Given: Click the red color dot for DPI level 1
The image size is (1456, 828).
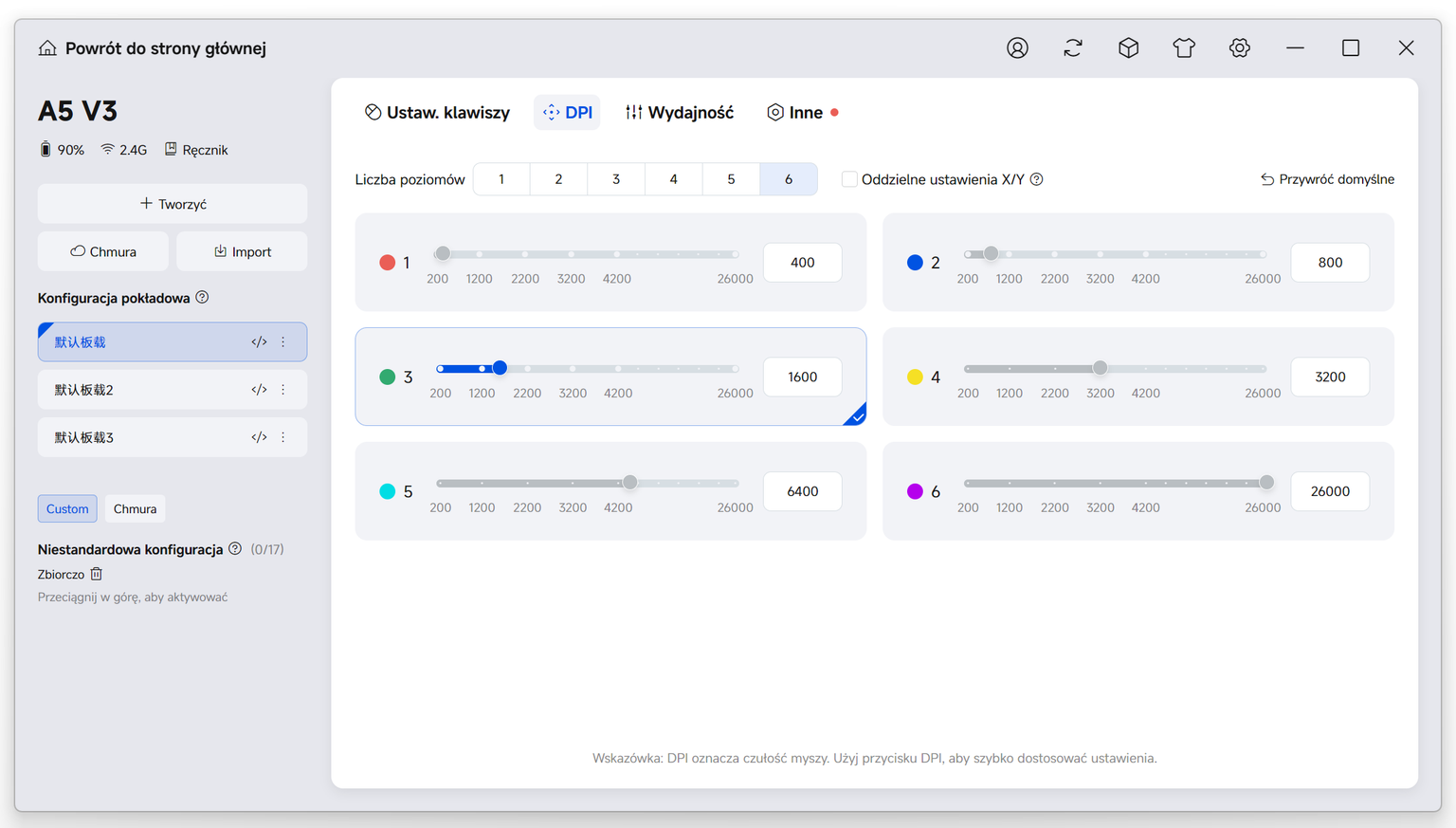Looking at the screenshot, I should (x=387, y=263).
